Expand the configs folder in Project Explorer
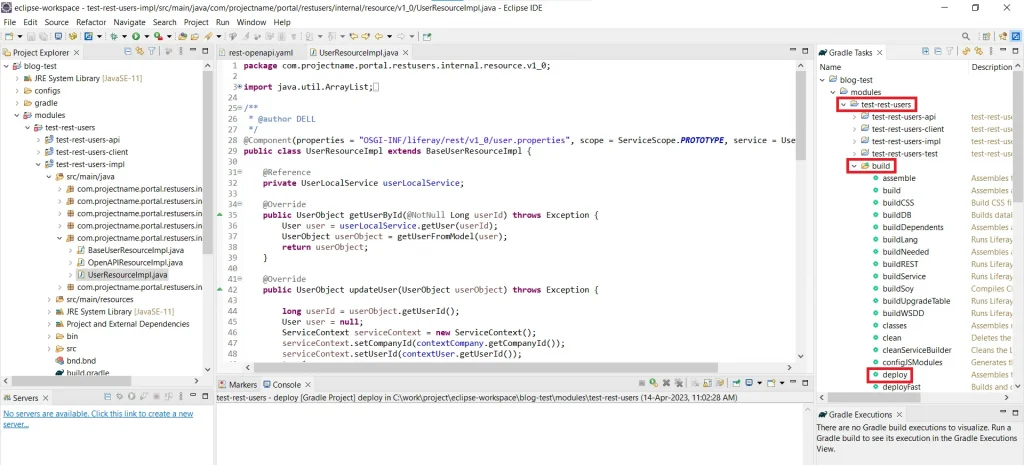 [17, 91]
